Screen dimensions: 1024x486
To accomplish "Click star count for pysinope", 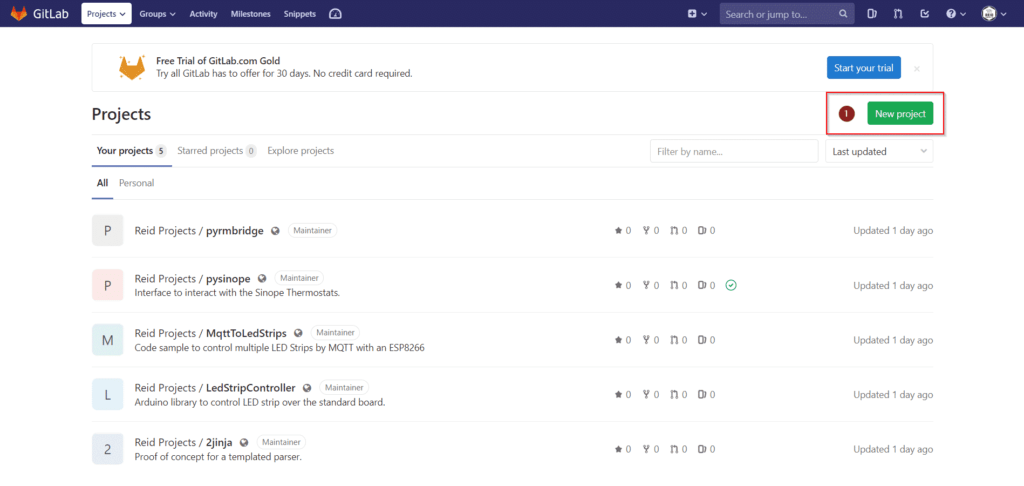I will pos(623,285).
